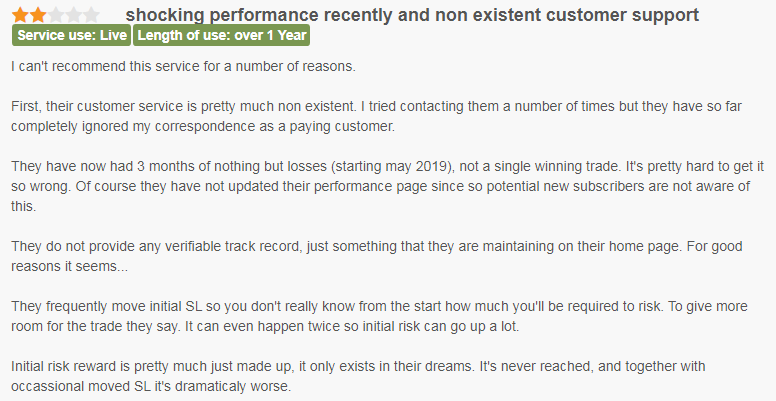Screen dimensions: 776x401
Task: Click the first gold rating star
Action: (20, 15)
